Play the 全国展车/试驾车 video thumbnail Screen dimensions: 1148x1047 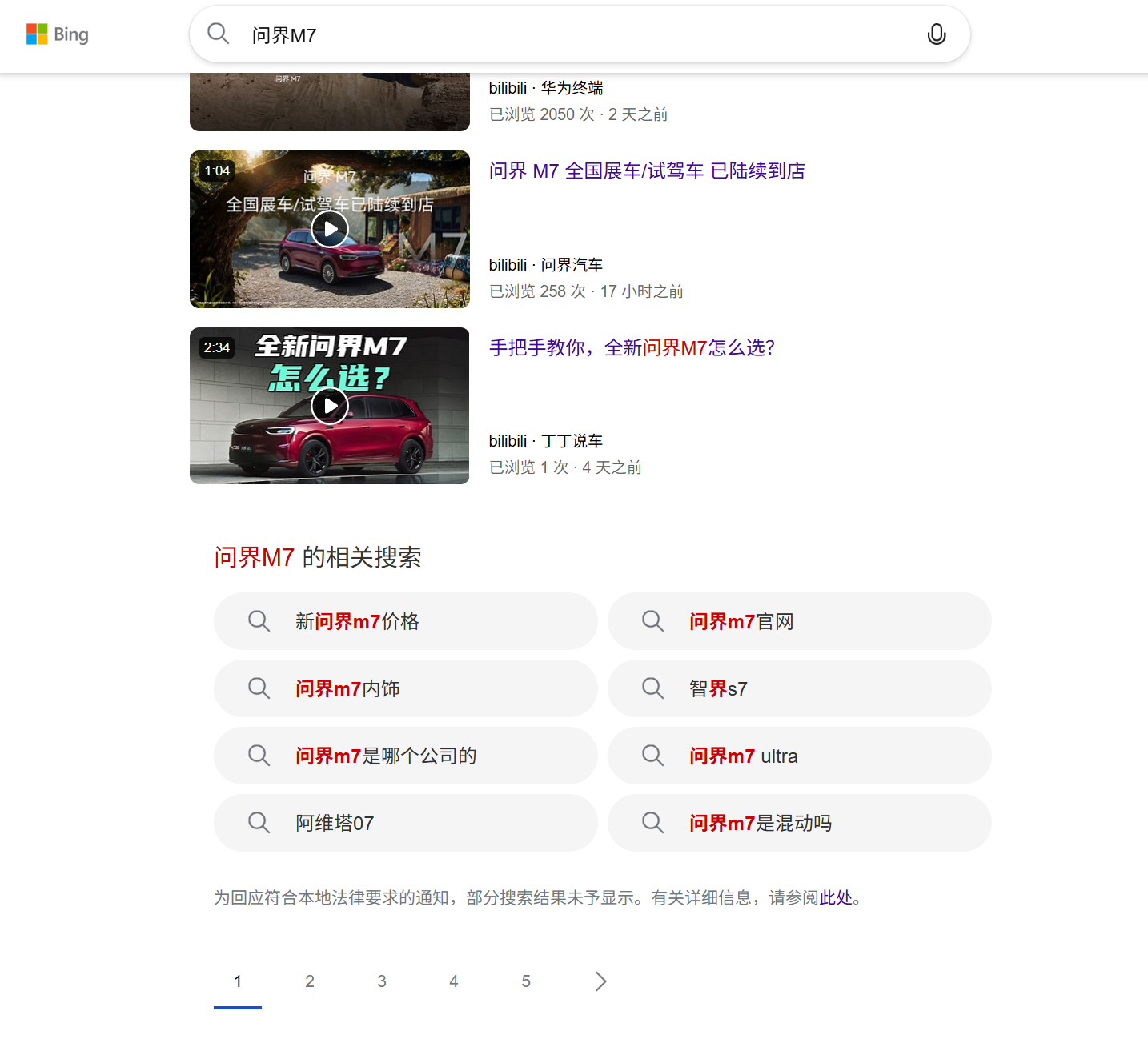click(330, 229)
